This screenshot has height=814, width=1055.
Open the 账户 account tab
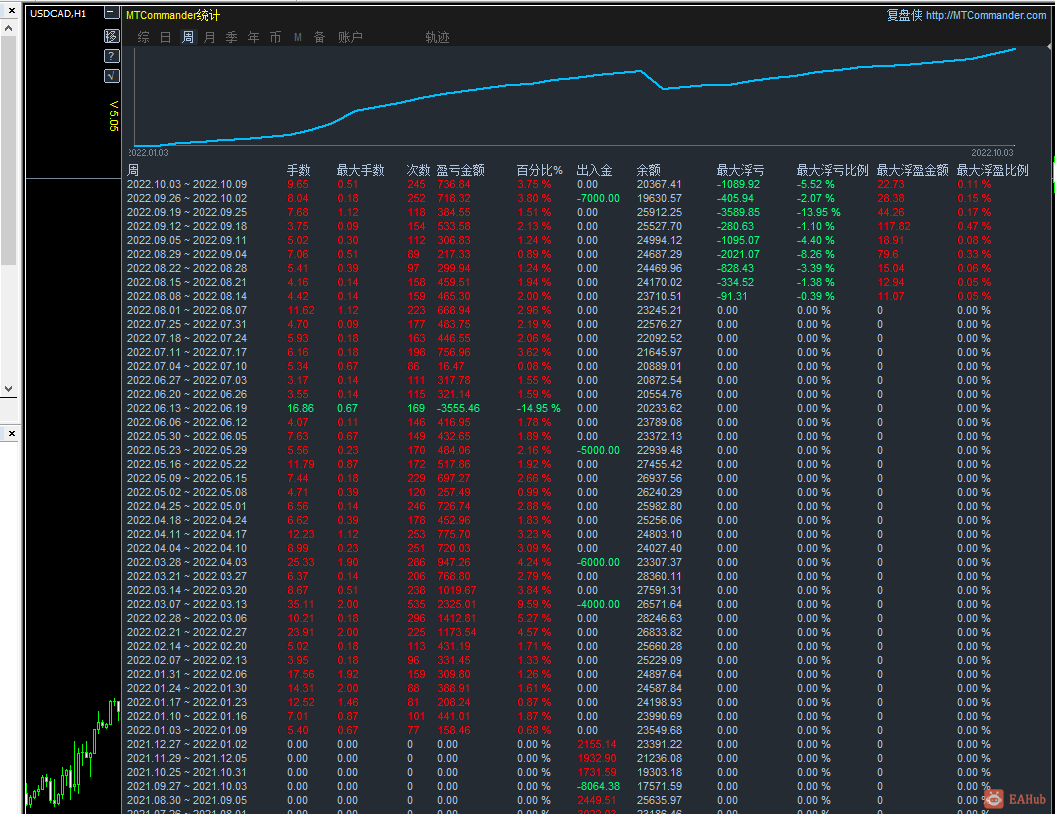point(350,38)
